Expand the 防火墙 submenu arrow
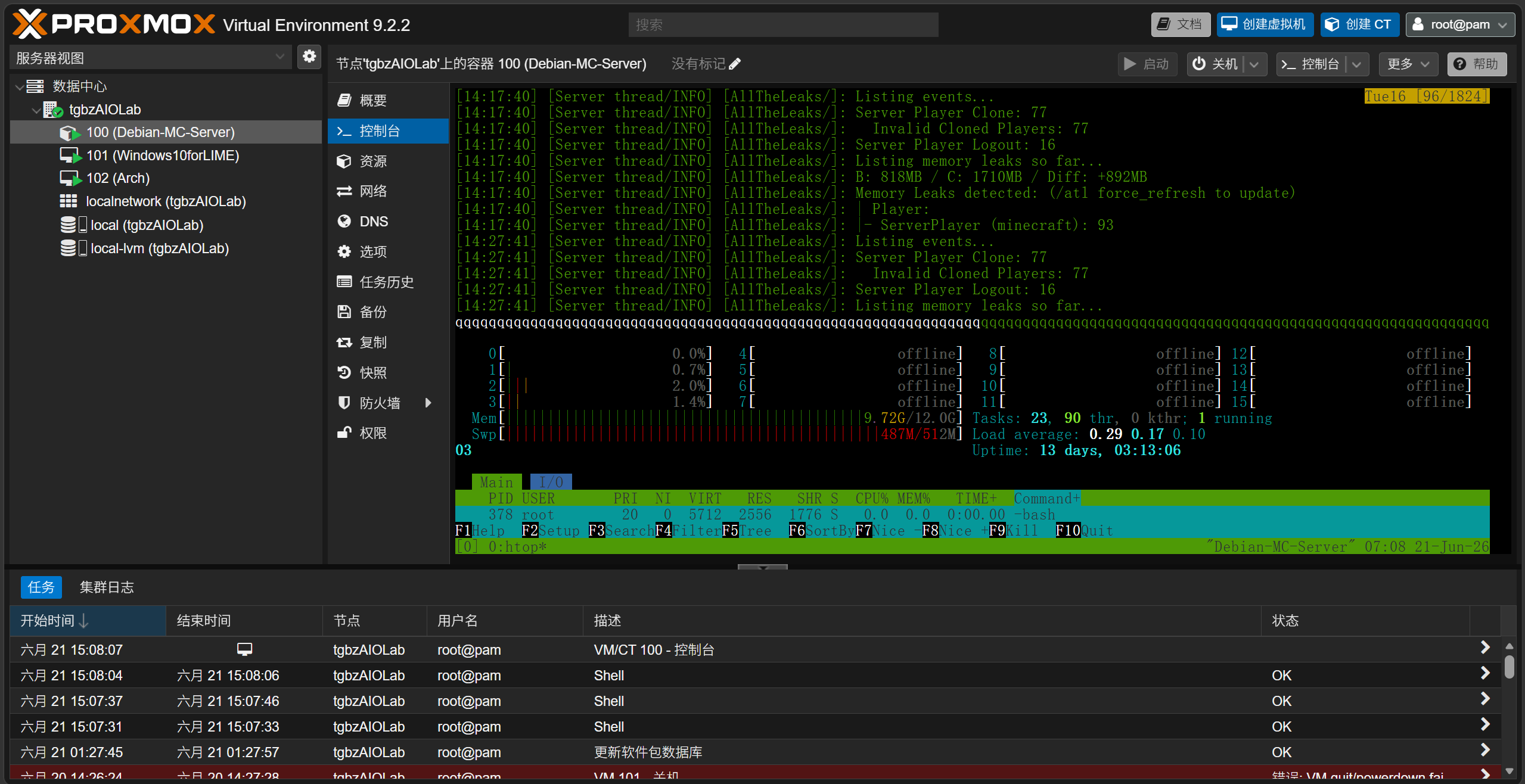The height and width of the screenshot is (784, 1525). point(428,403)
